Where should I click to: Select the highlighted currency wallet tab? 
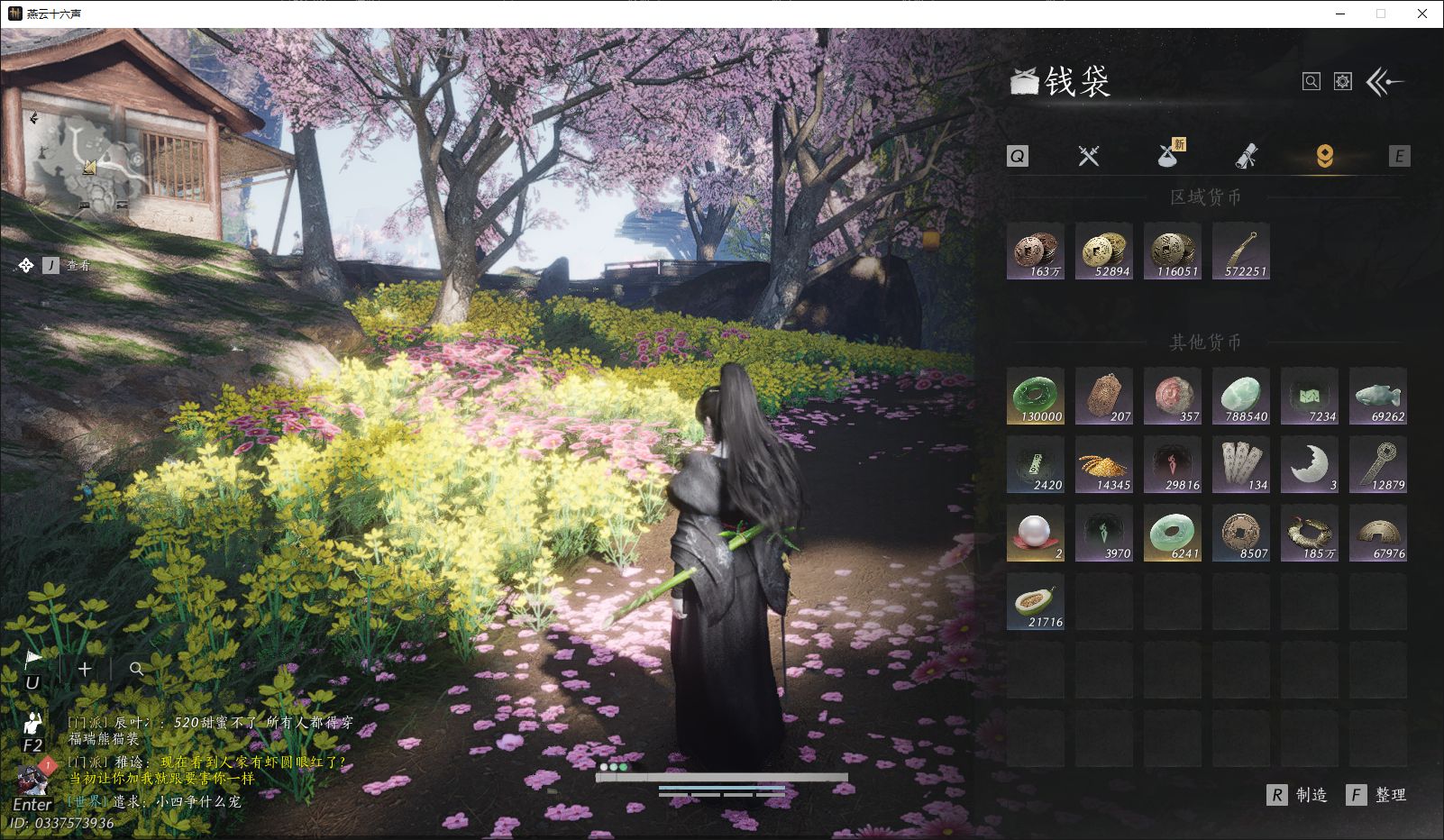(1324, 157)
